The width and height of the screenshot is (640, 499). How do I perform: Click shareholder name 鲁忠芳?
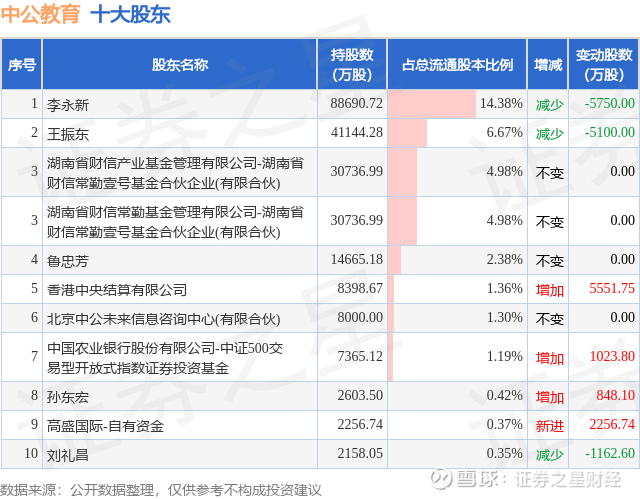tap(68, 261)
